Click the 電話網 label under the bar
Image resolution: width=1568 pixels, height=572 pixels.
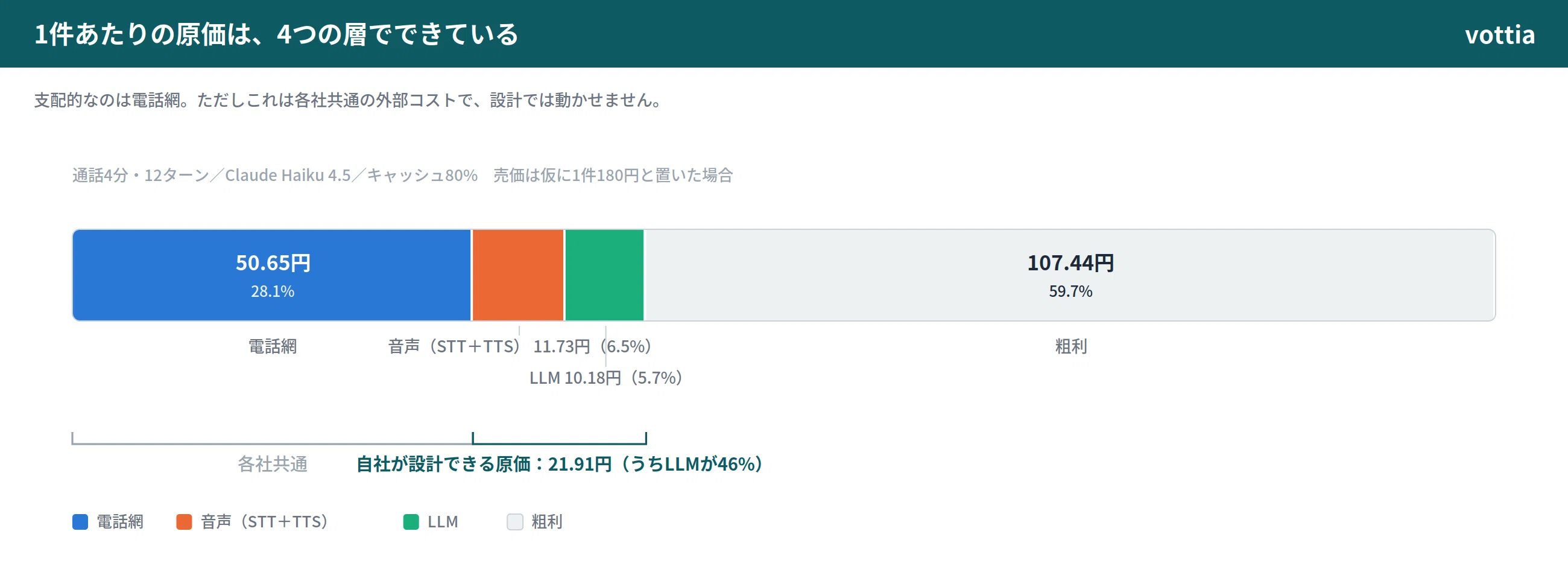pyautogui.click(x=272, y=346)
